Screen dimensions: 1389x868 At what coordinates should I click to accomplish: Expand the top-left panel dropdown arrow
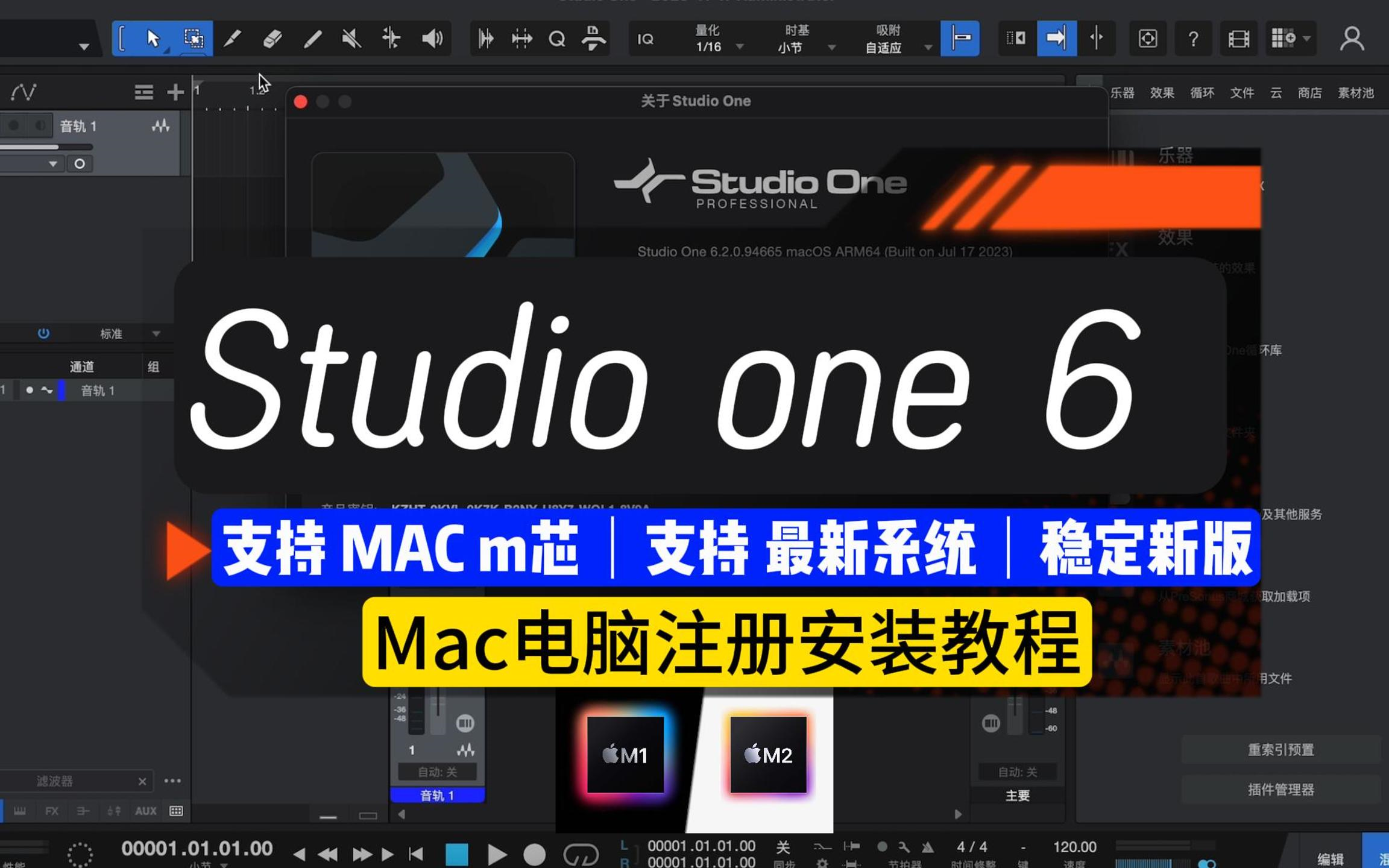84,46
